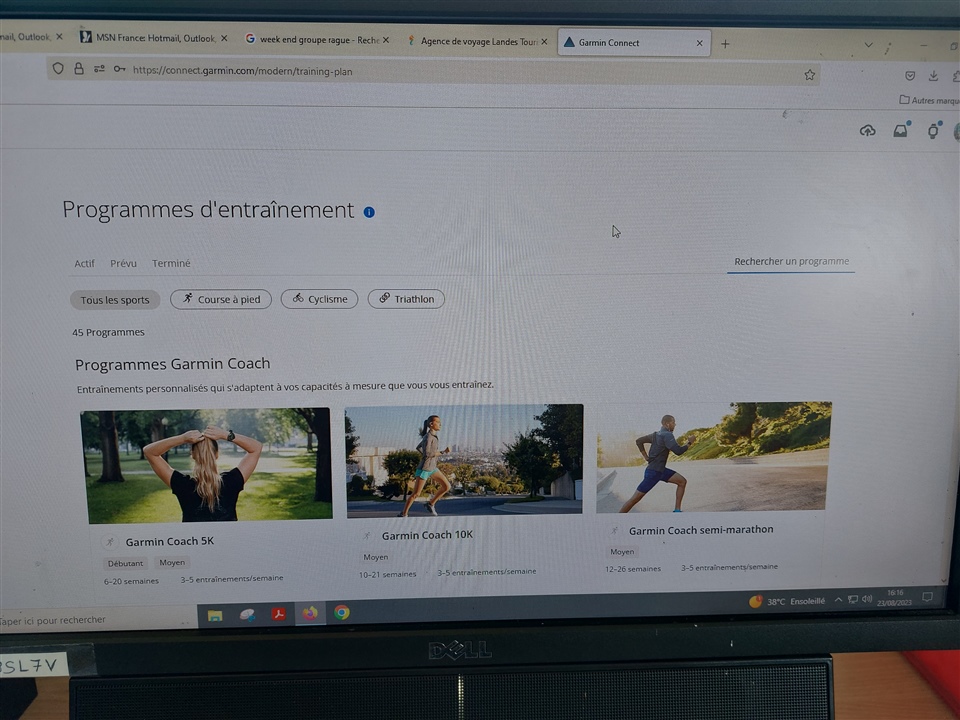Click the Garmin Coach 10K runner thumbnail
This screenshot has height=720, width=960.
(464, 460)
